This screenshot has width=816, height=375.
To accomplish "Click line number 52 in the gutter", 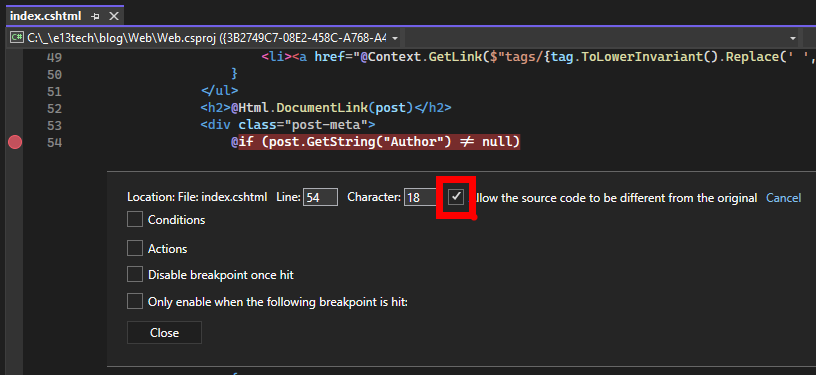I will tap(54, 108).
